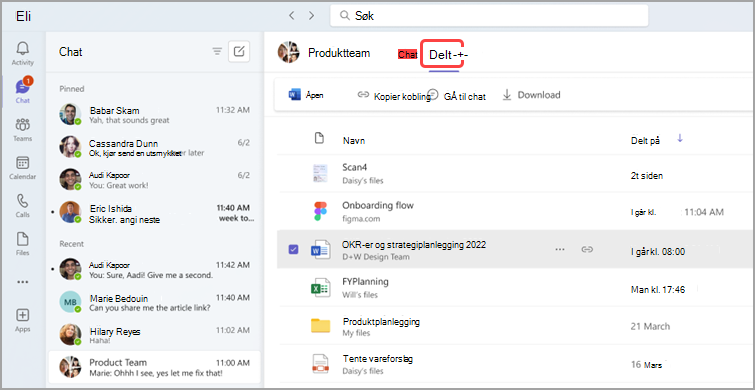
Task: Click Babar Skam's avatar
Action: (x=70, y=114)
